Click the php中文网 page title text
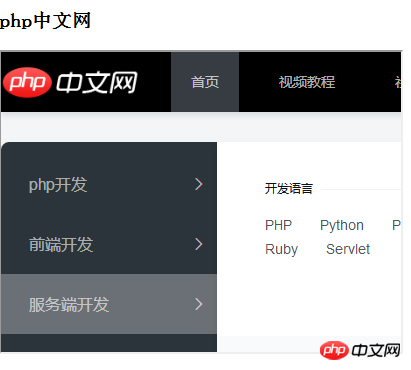The width and height of the screenshot is (411, 370). coord(45,21)
